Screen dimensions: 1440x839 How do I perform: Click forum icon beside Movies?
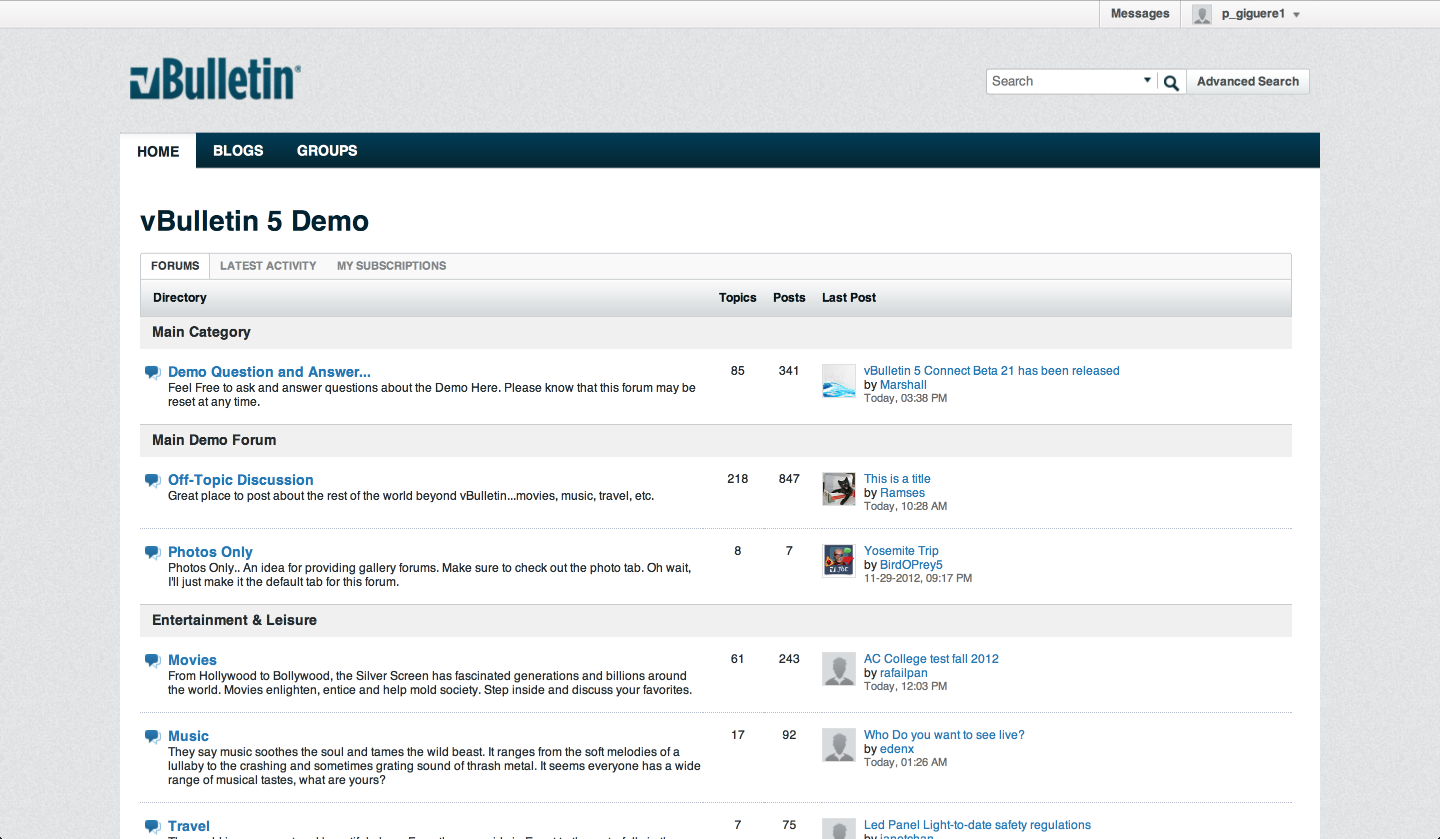point(152,660)
